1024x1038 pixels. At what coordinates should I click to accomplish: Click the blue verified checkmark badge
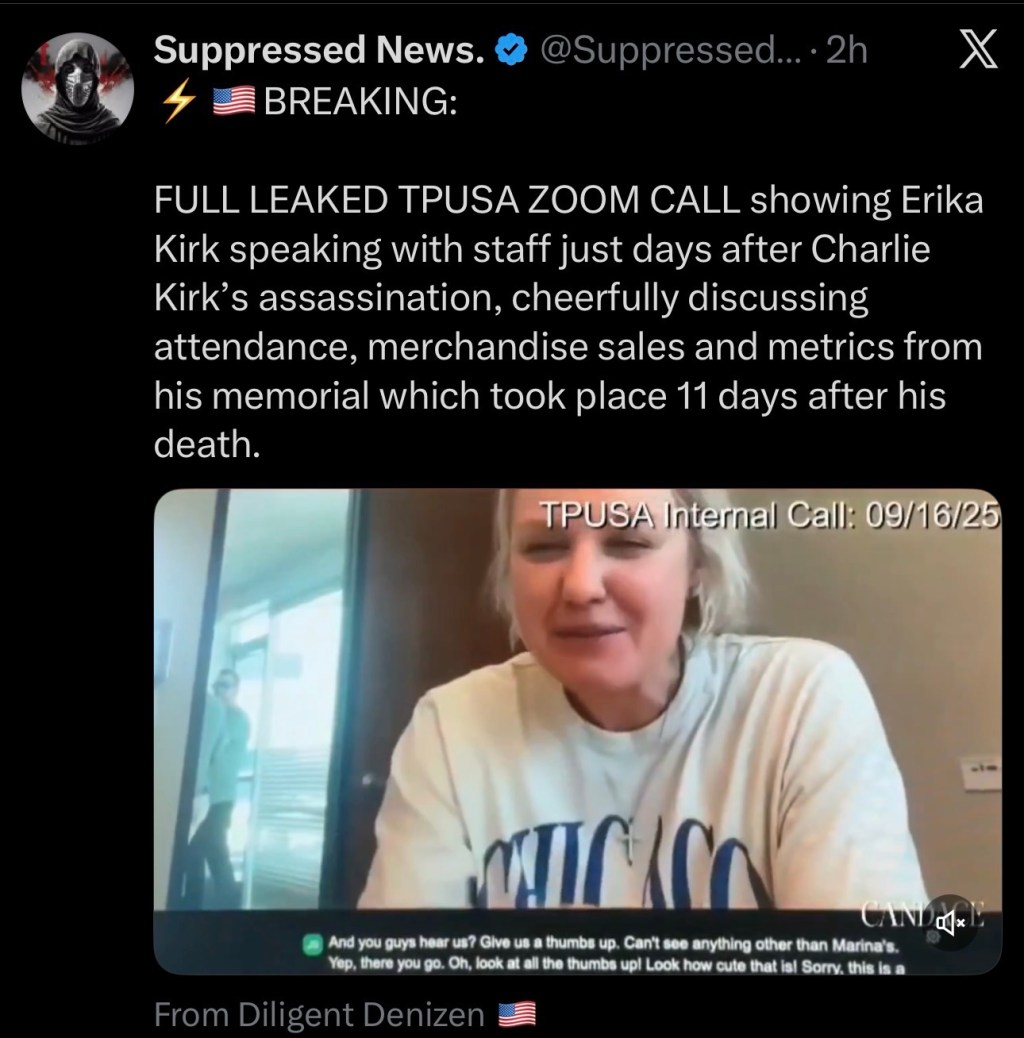click(x=511, y=50)
